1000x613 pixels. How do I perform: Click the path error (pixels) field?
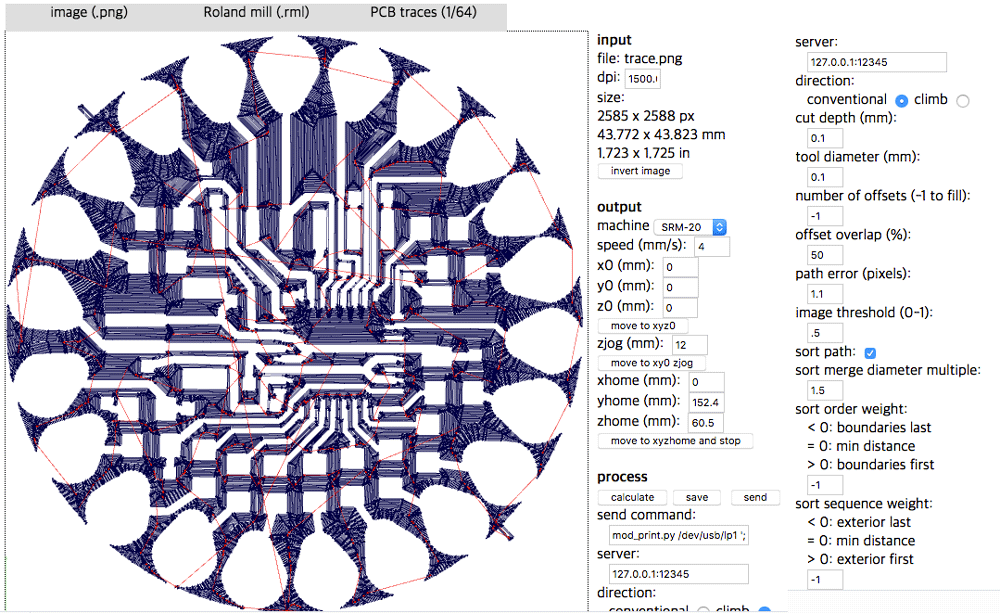point(825,294)
